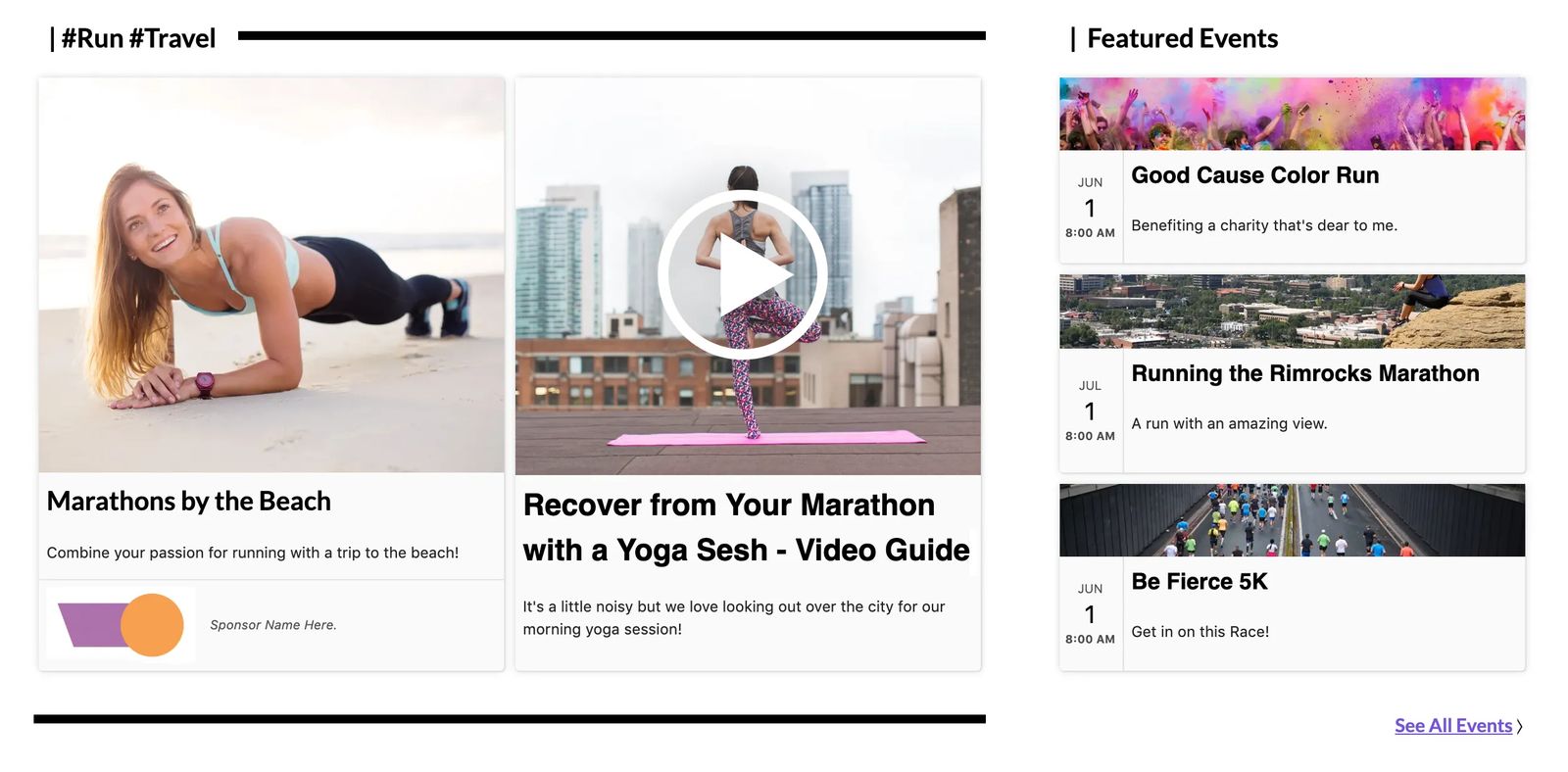This screenshot has width=1568, height=772.
Task: Click the chevron beside See All Events
Action: [1519, 727]
